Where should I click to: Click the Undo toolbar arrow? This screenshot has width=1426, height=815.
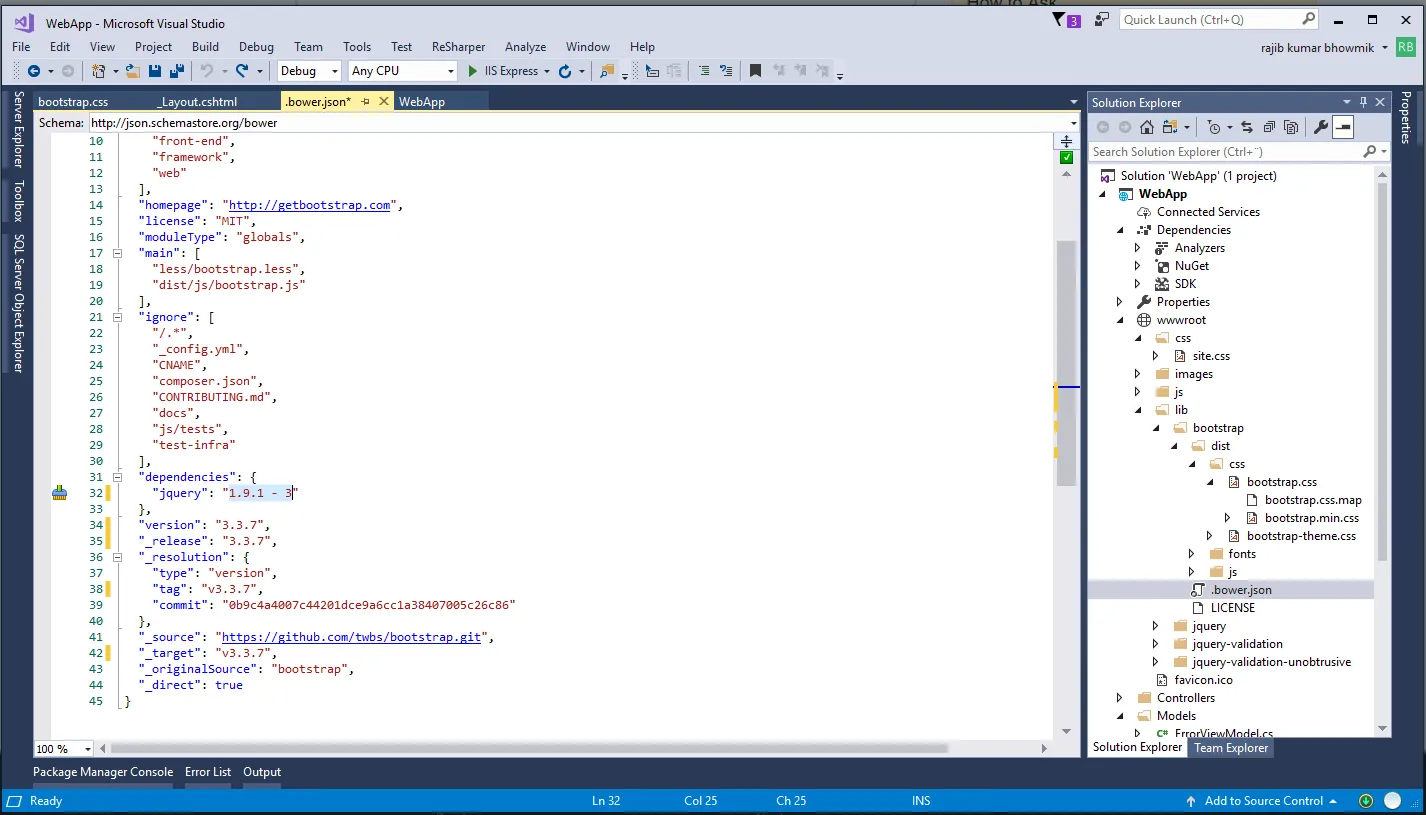coord(207,71)
